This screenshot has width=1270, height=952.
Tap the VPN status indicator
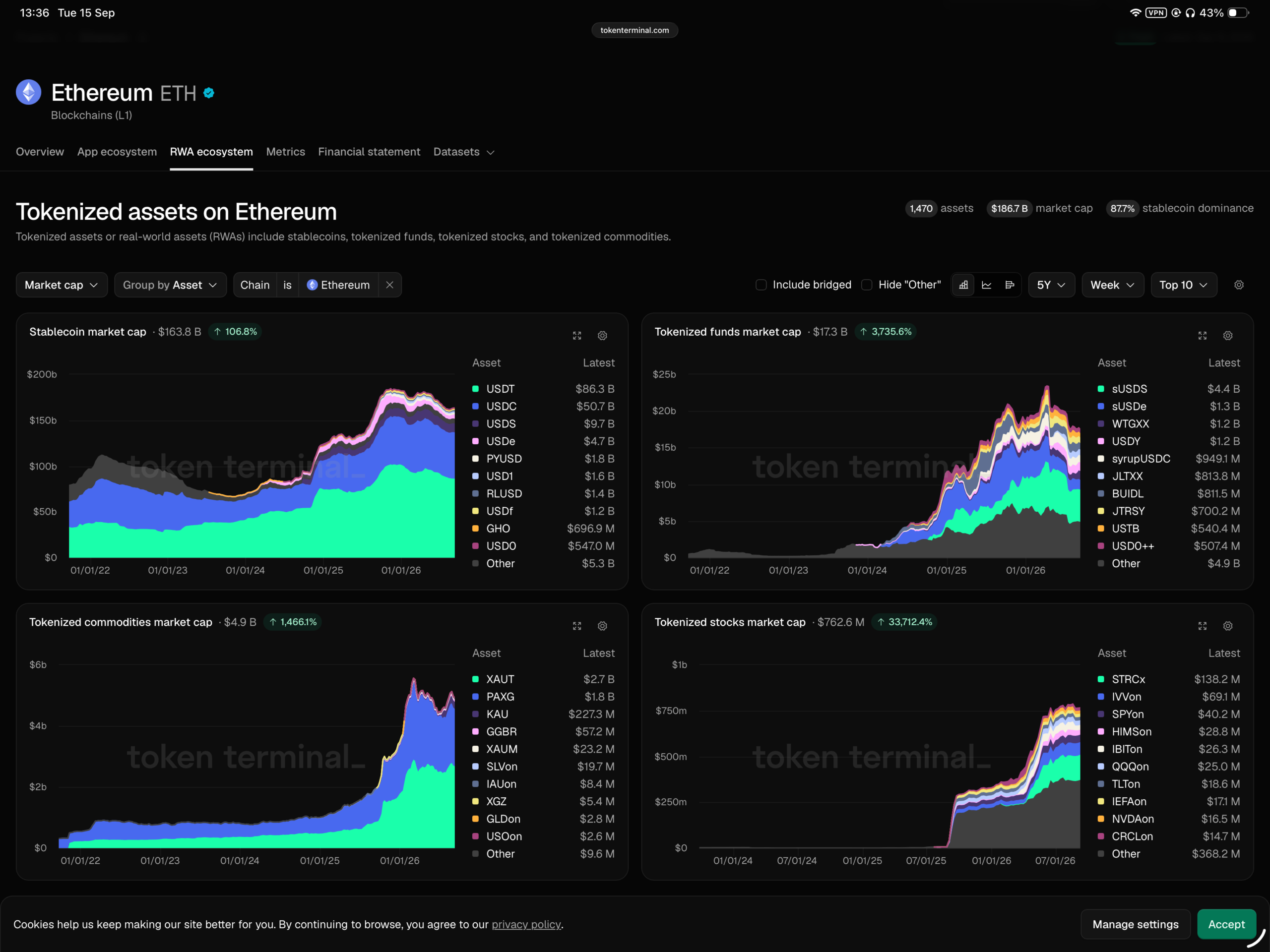click(x=1156, y=12)
